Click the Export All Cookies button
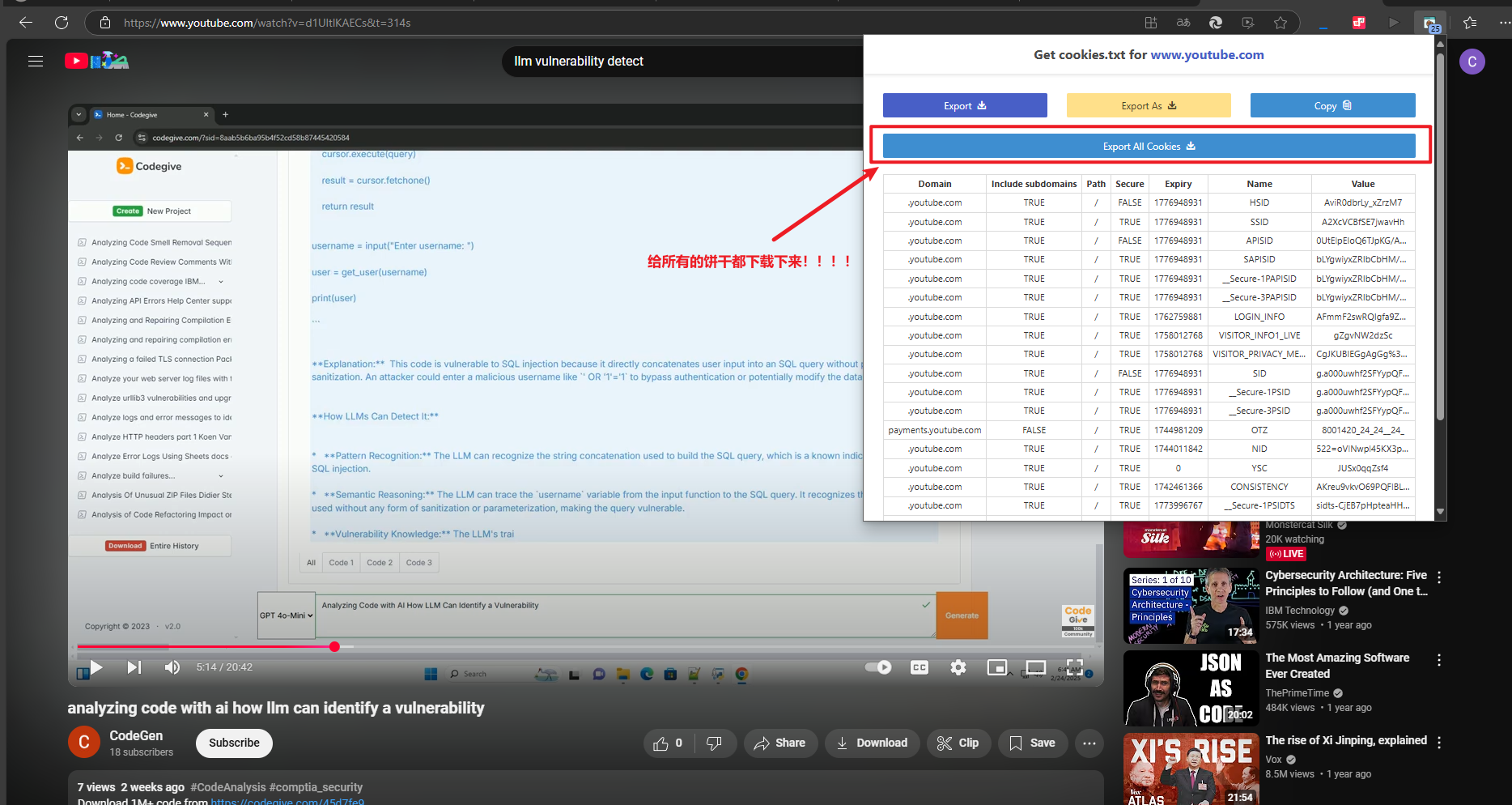 [x=1149, y=147]
